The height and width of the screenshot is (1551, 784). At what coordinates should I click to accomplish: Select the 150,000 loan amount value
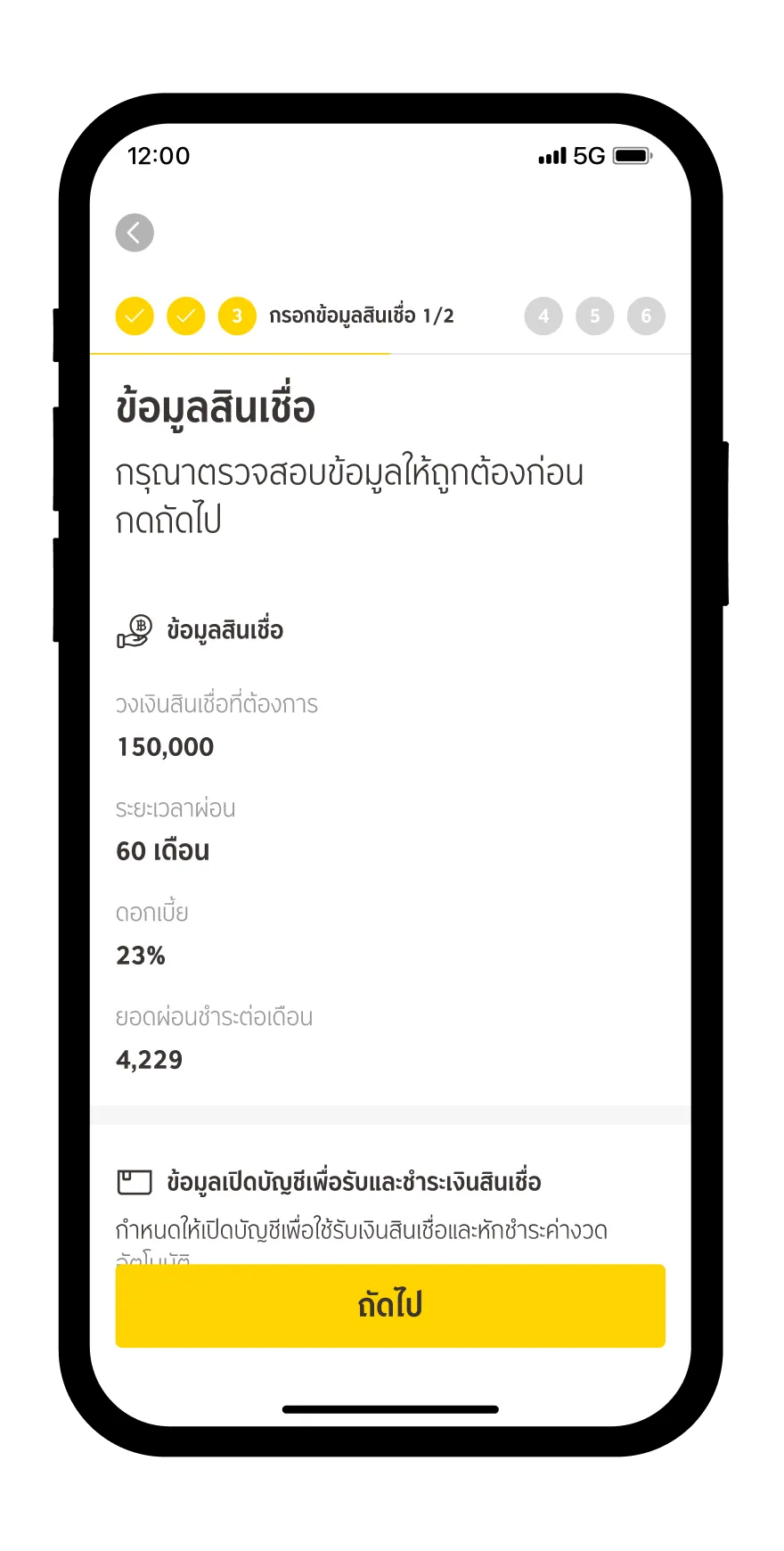click(166, 747)
